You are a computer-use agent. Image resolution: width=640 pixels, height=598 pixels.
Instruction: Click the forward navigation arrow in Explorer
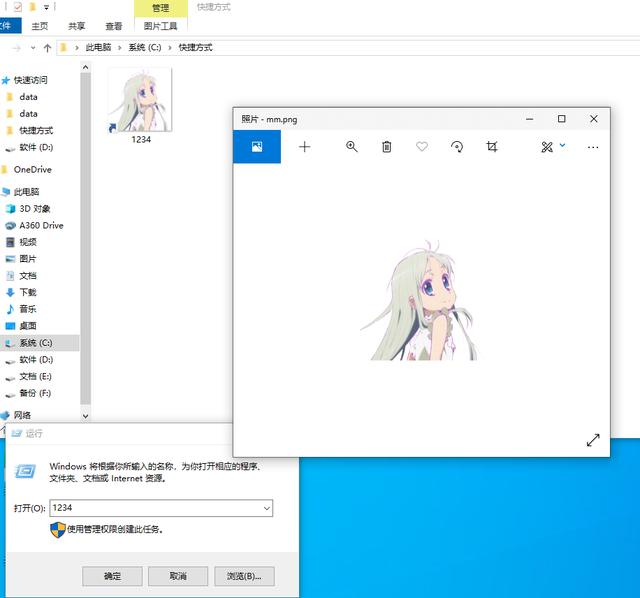pos(16,48)
